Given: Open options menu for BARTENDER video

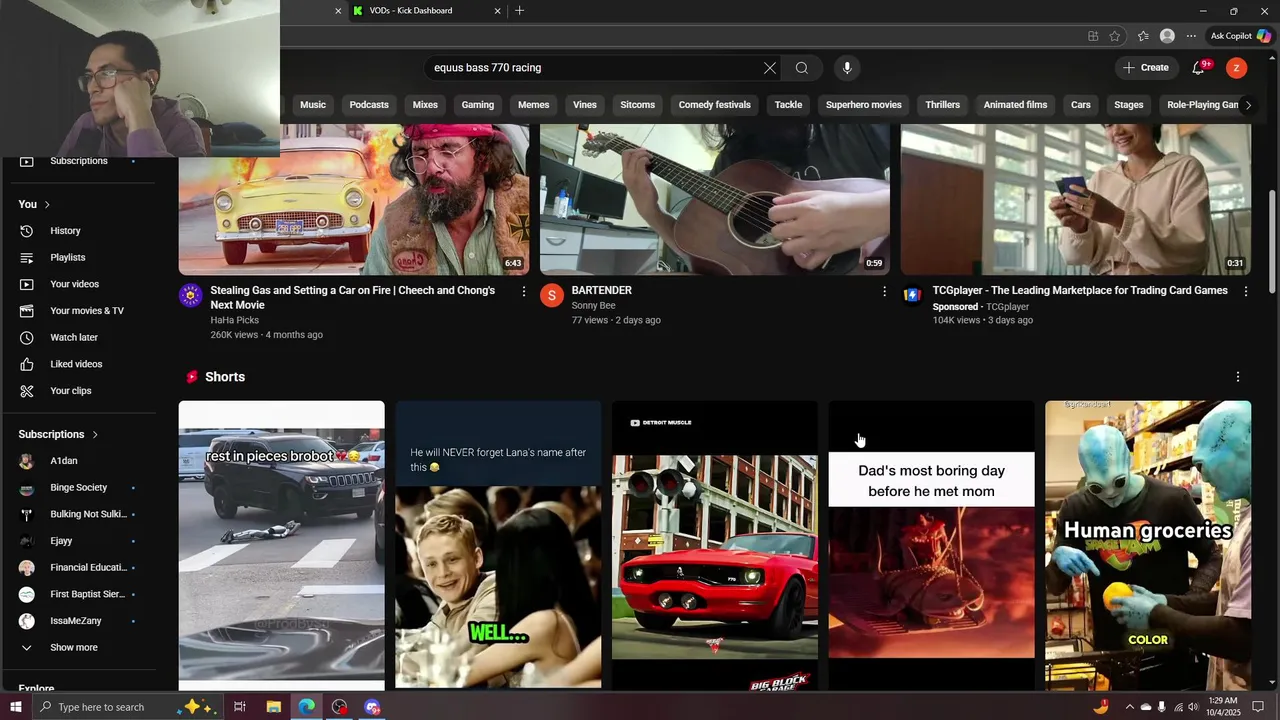Looking at the screenshot, I should 884,291.
